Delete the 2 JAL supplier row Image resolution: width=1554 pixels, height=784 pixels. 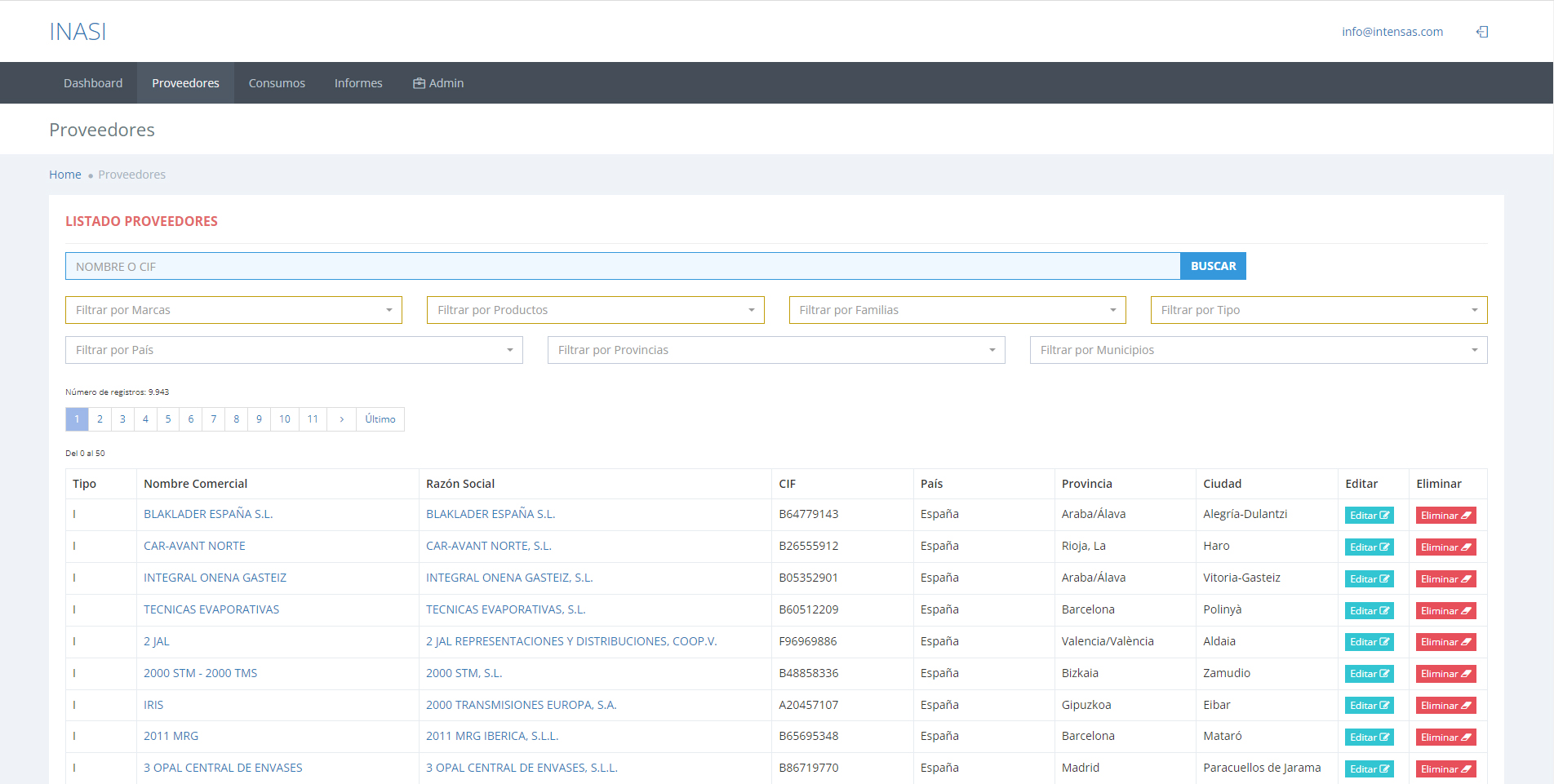1445,643
